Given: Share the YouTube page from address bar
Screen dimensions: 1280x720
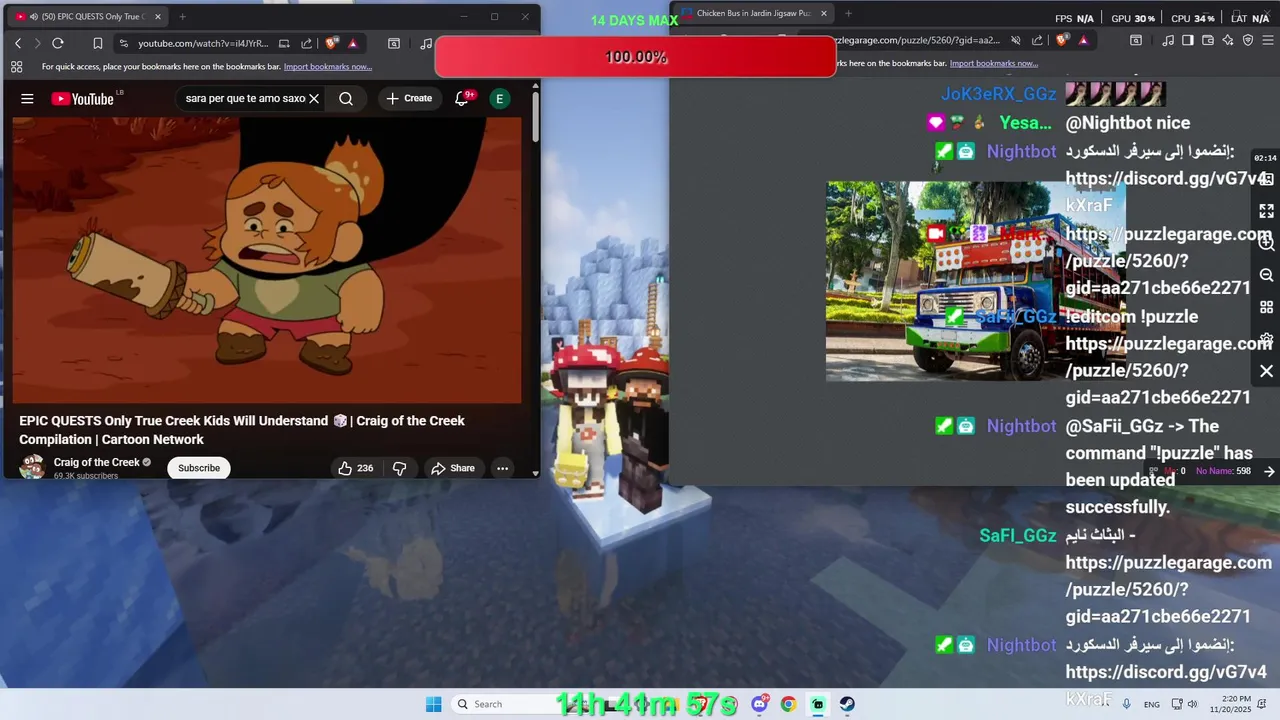Looking at the screenshot, I should coord(306,43).
